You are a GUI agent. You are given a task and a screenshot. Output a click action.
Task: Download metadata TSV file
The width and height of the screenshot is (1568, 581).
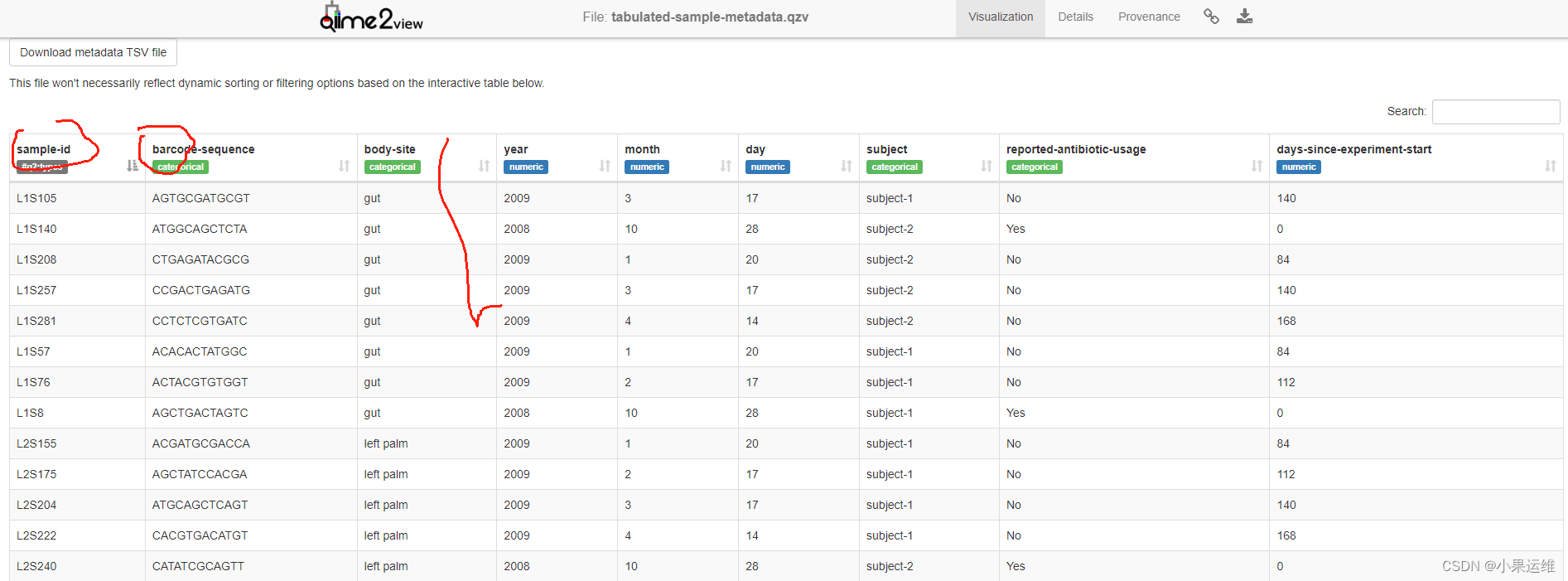[x=93, y=52]
